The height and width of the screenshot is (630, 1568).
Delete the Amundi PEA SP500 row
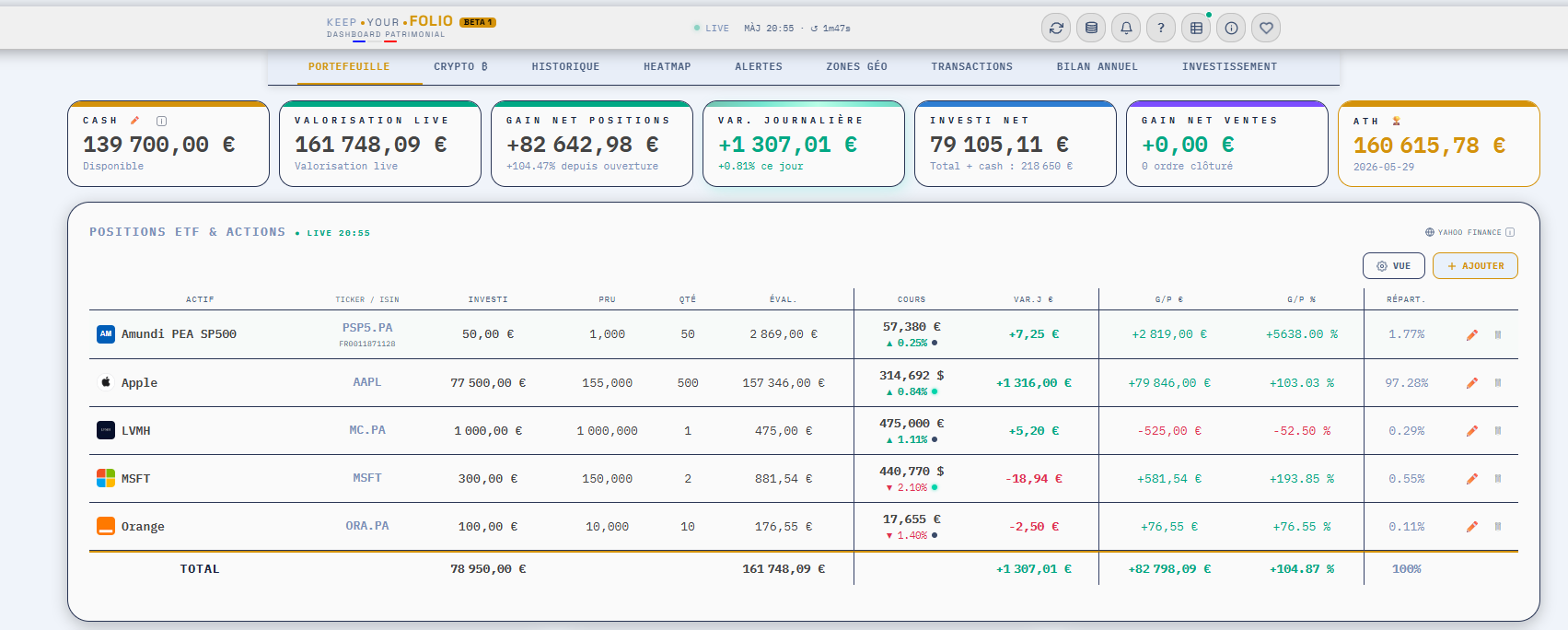(x=1498, y=335)
